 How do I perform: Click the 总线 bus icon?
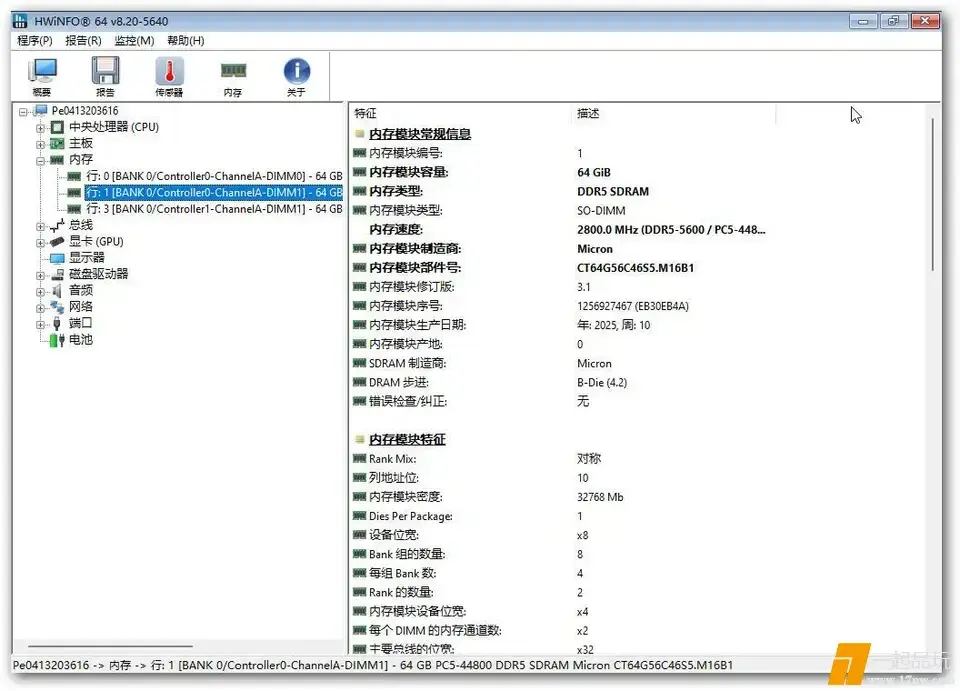57,225
